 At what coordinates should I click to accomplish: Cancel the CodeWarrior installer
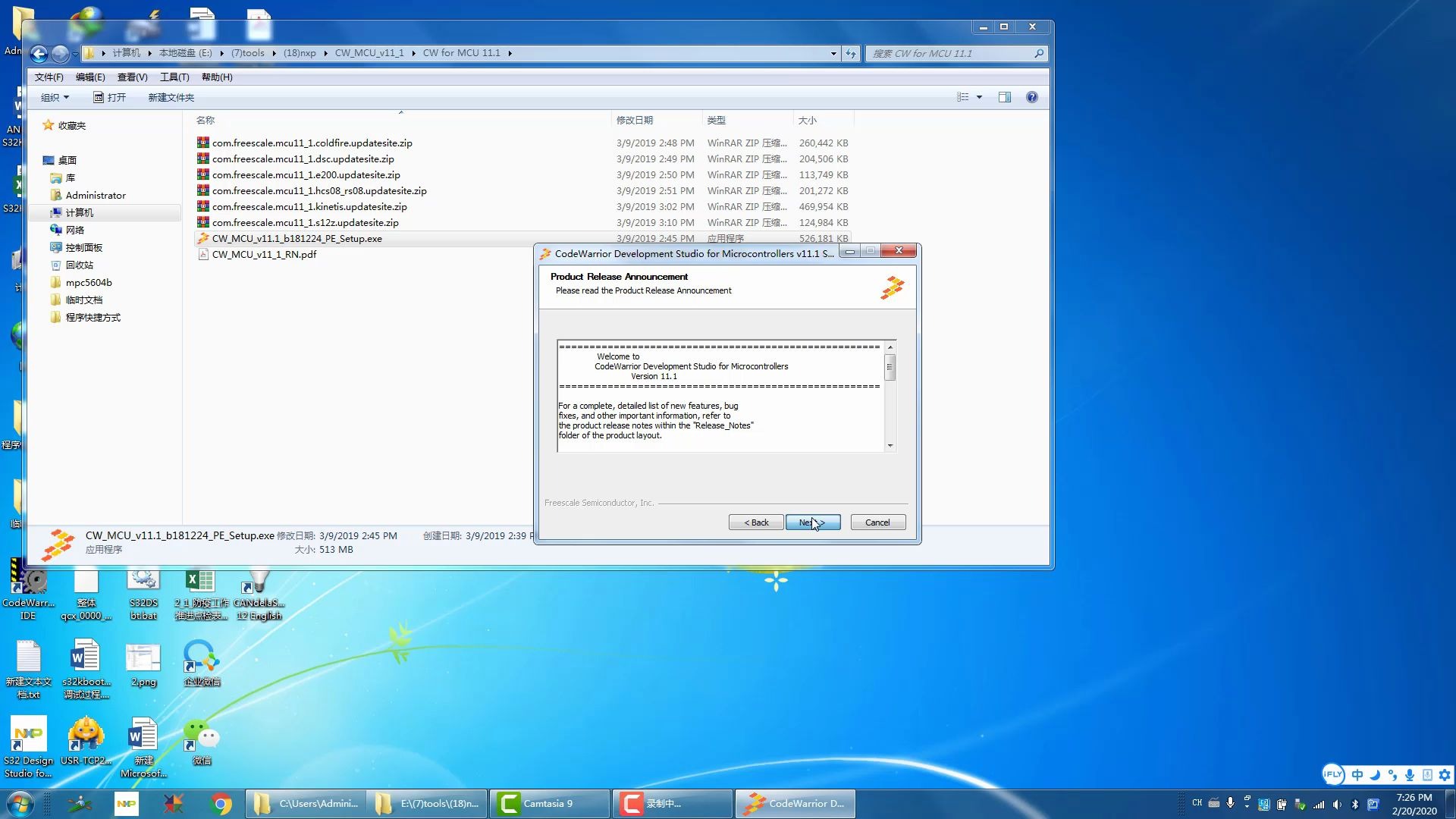tap(877, 522)
